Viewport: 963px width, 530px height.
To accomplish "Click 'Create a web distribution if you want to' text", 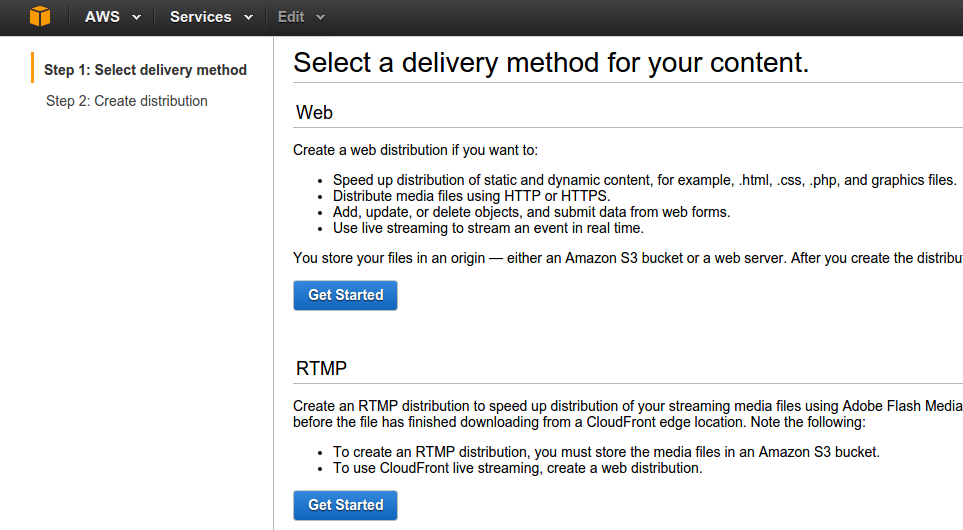I will (x=415, y=150).
